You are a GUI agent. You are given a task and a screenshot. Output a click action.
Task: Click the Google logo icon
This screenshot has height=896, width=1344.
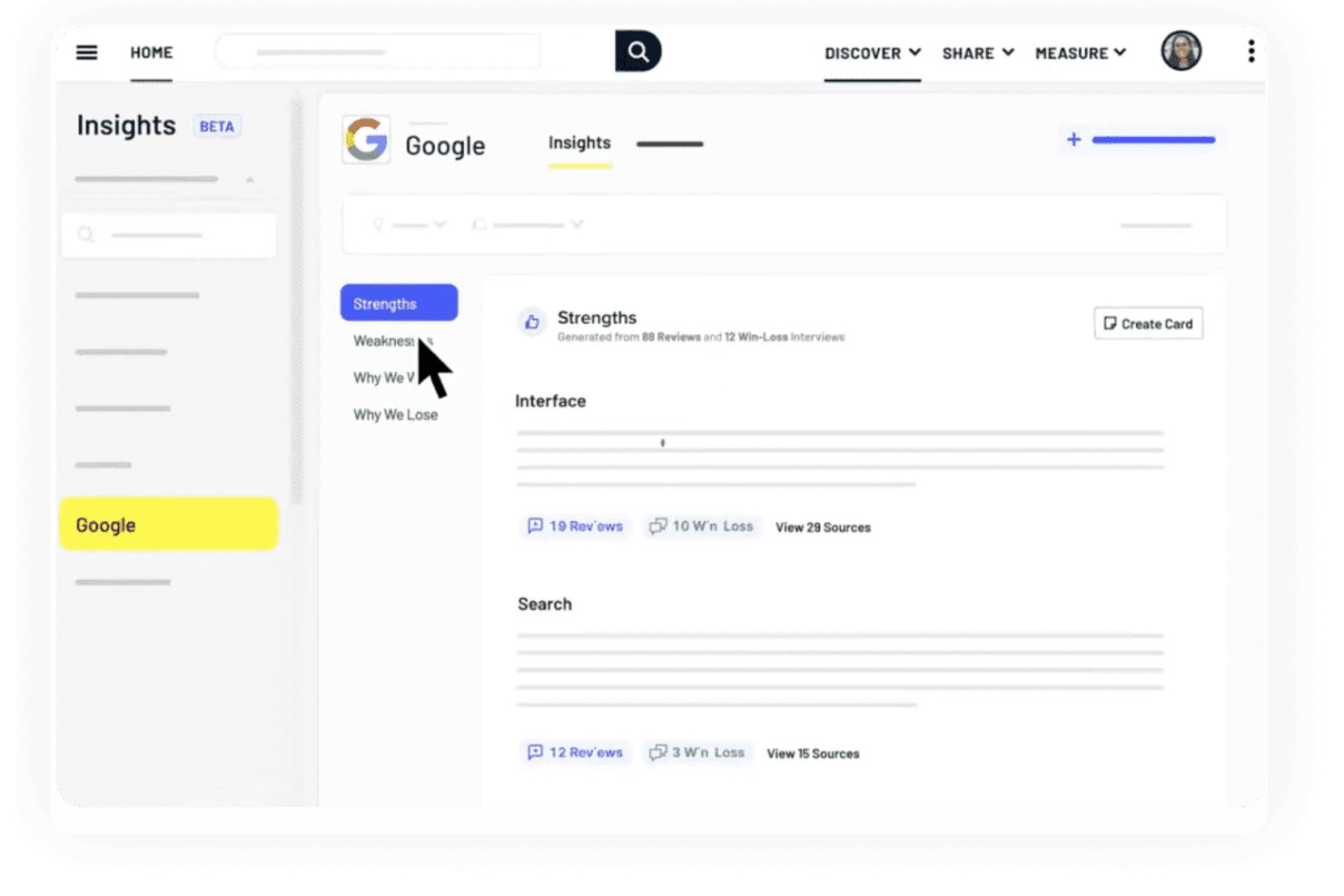[x=366, y=140]
